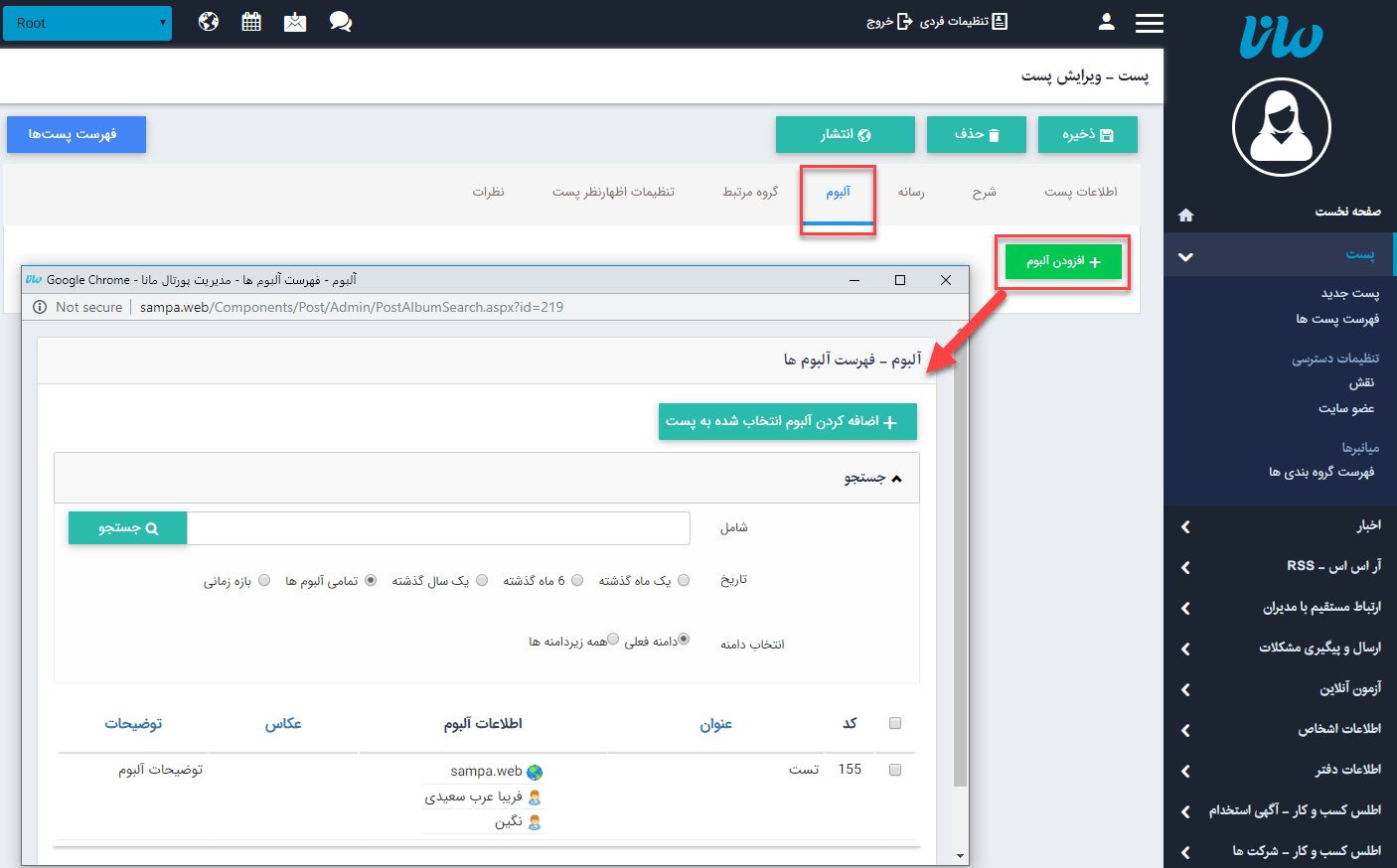Open the chat bubbles icon
1397x868 pixels.
point(341,22)
